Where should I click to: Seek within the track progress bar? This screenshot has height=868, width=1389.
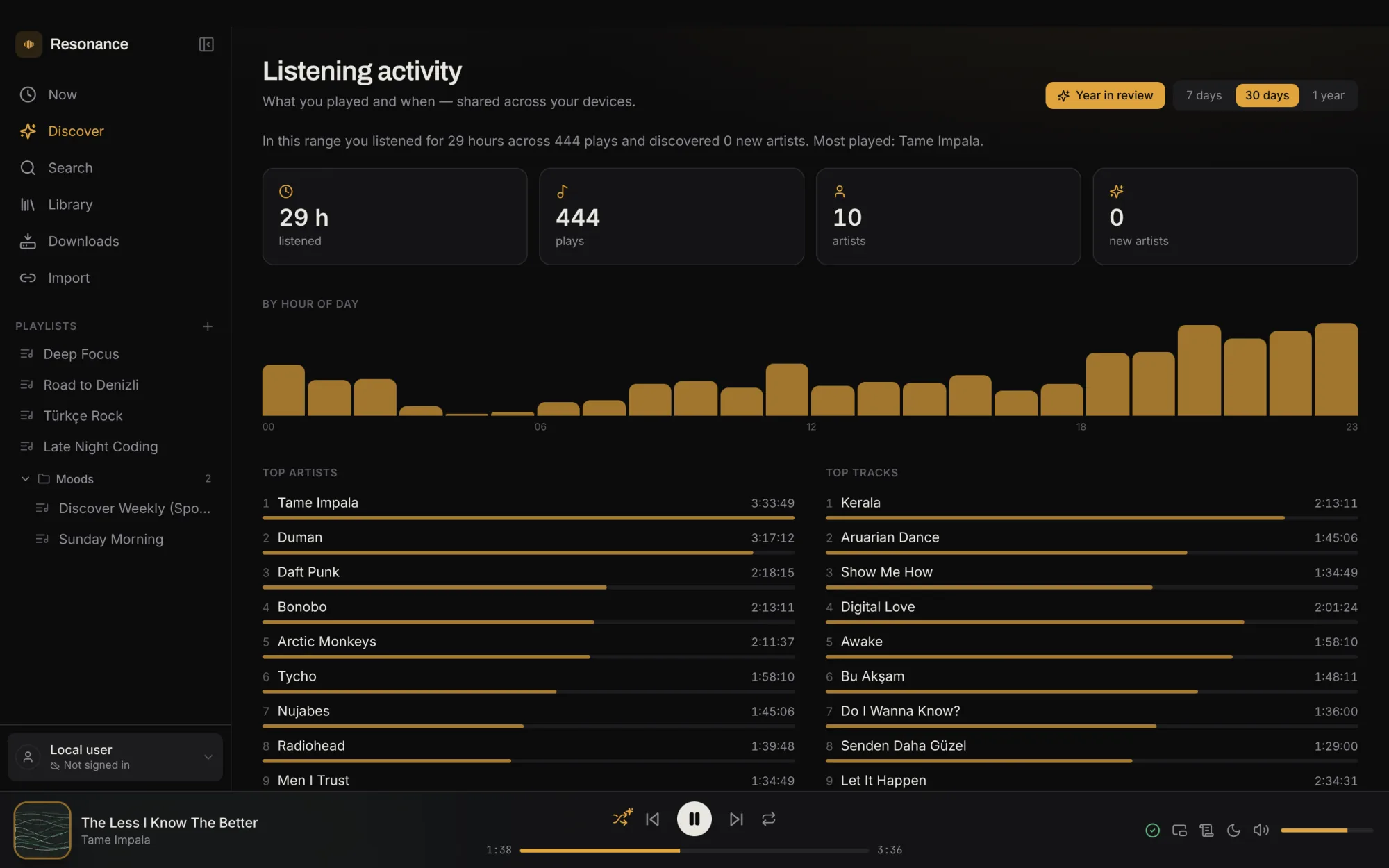694,850
